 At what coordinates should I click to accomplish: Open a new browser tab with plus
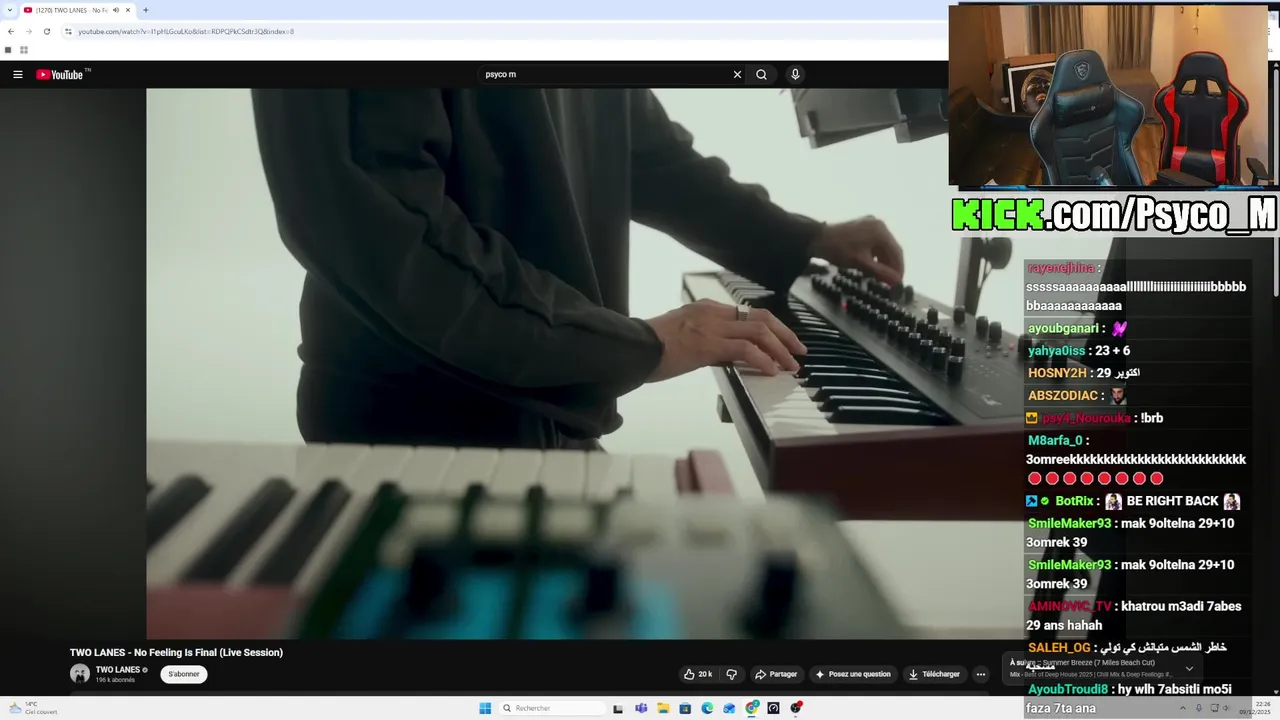coord(145,10)
